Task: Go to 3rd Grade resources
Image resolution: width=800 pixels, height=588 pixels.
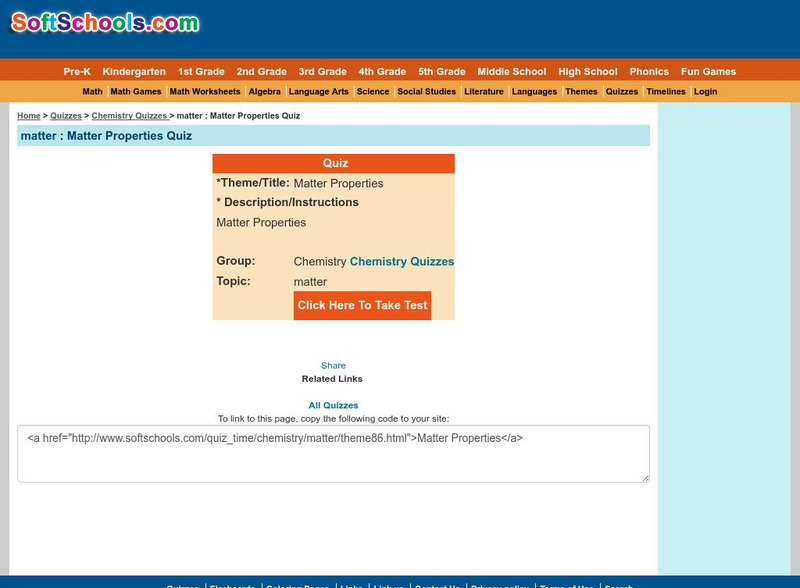Action: coord(322,71)
